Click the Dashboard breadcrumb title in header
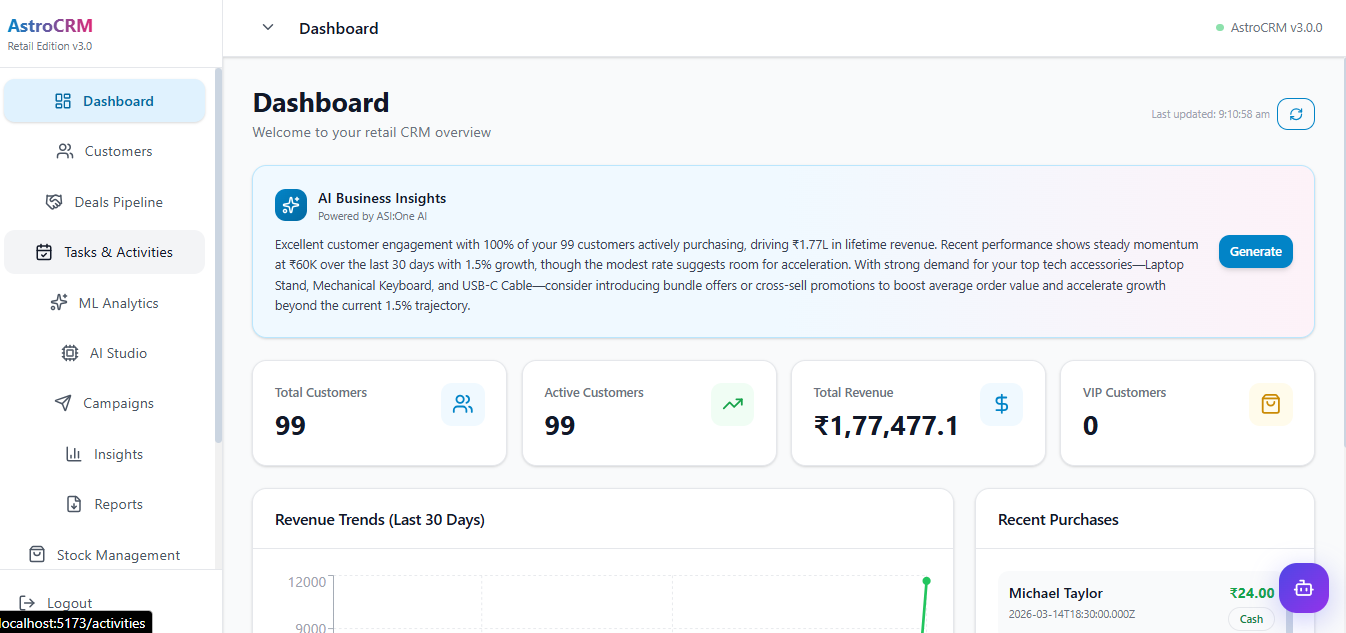This screenshot has height=633, width=1346. (339, 28)
